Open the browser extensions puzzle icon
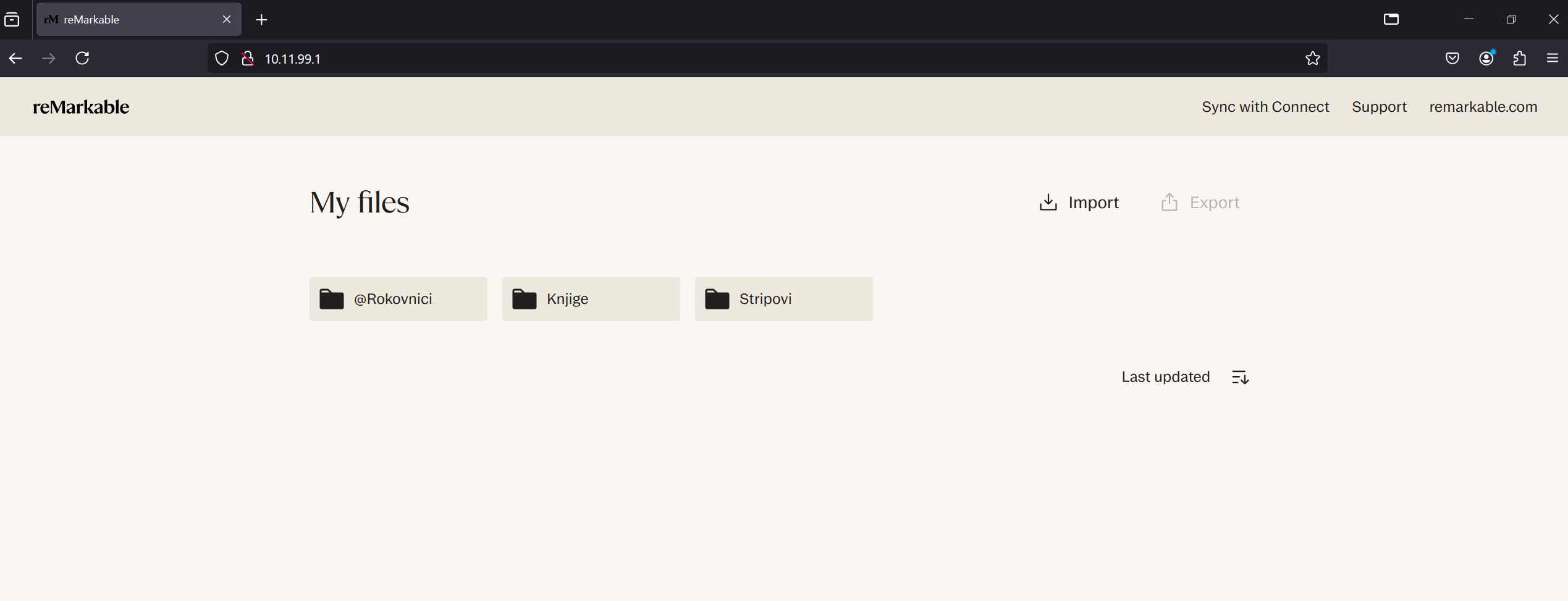The height and width of the screenshot is (601, 1568). click(x=1519, y=58)
